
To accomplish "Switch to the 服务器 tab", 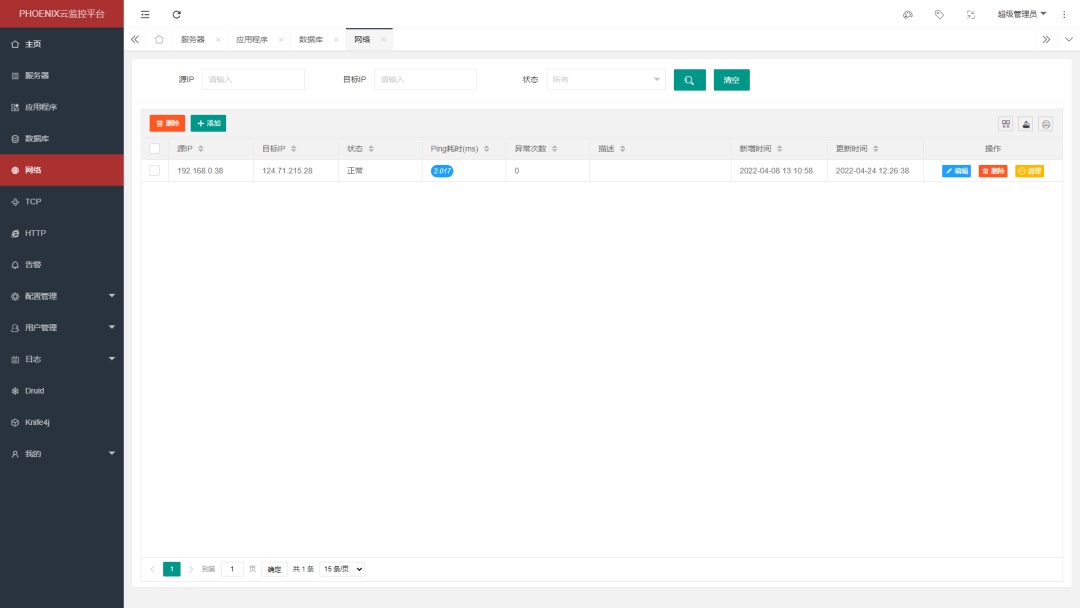I will click(x=193, y=40).
